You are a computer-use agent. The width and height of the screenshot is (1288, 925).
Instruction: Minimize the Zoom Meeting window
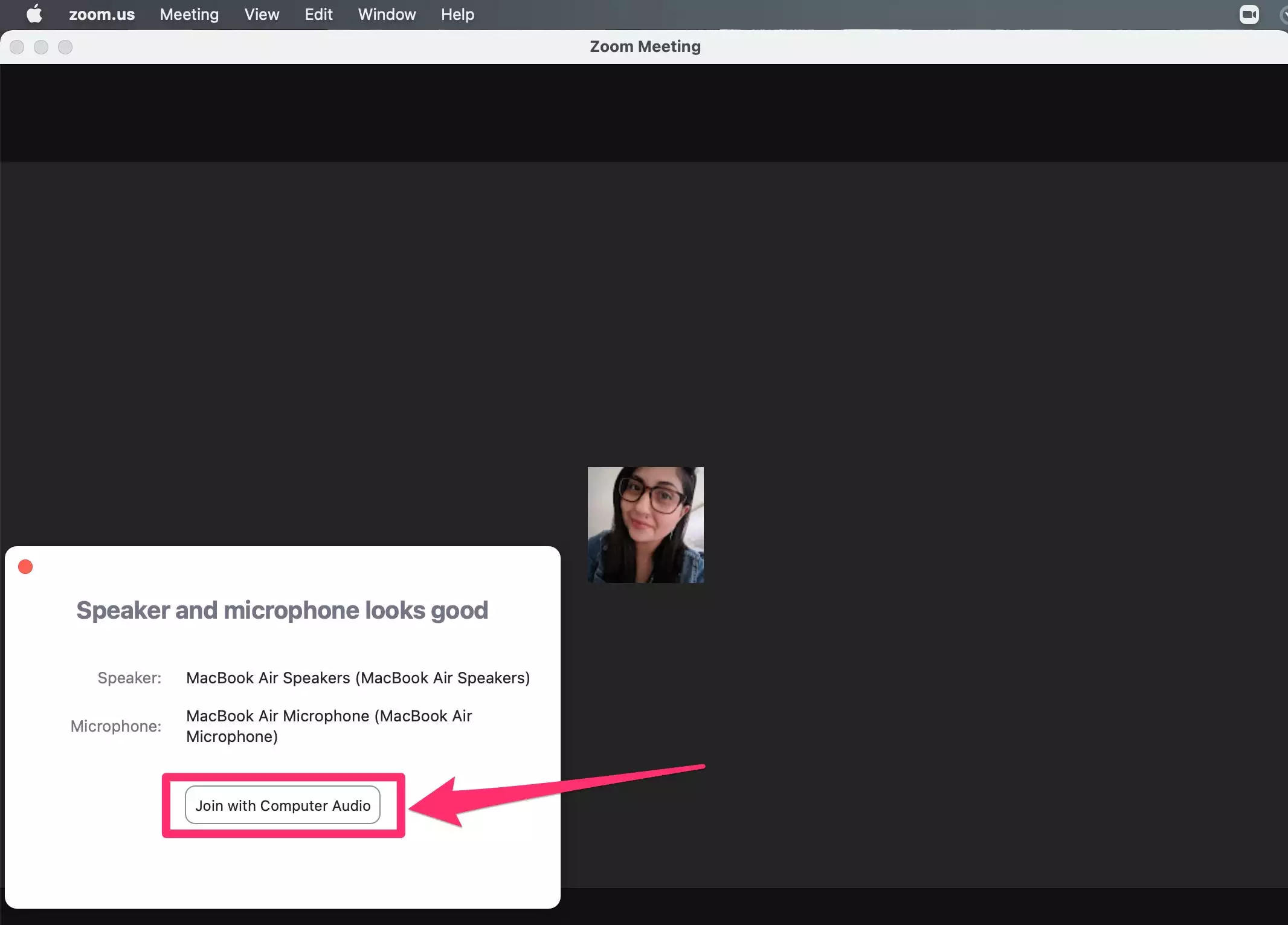(41, 47)
